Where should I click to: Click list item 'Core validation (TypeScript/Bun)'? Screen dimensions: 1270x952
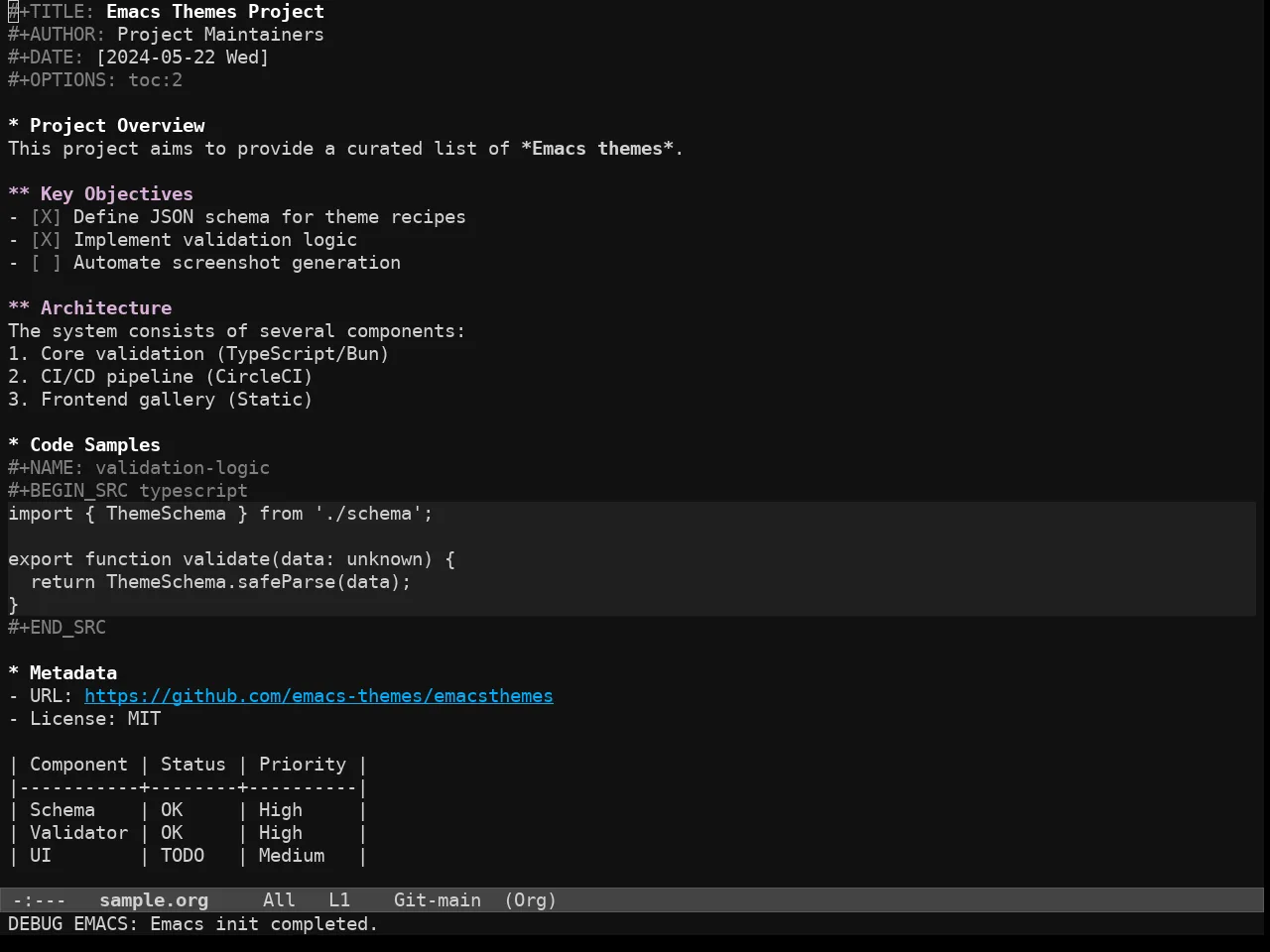[x=214, y=354]
